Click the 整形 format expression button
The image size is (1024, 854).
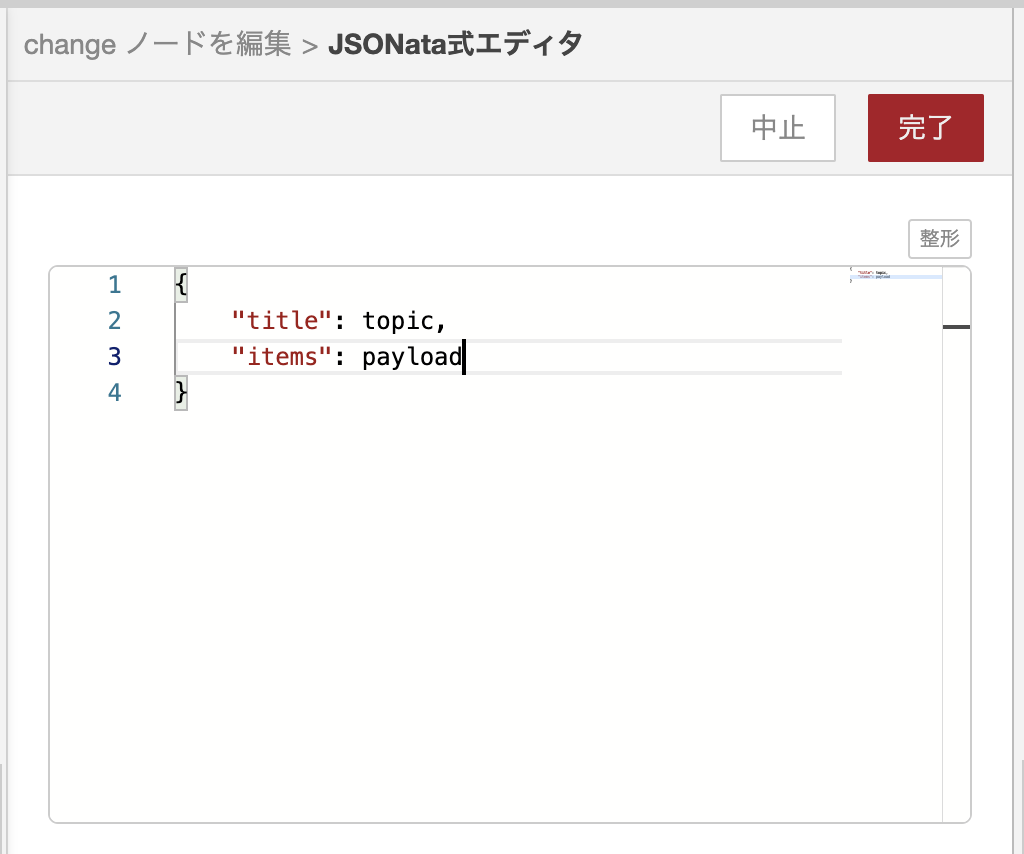click(940, 239)
